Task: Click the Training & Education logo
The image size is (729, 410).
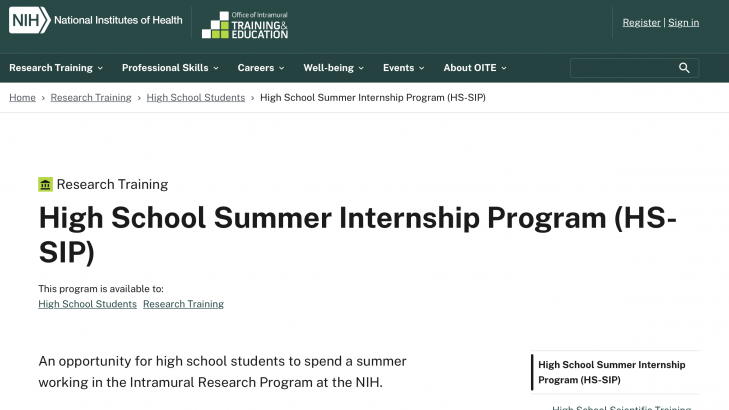Action: [x=245, y=26]
